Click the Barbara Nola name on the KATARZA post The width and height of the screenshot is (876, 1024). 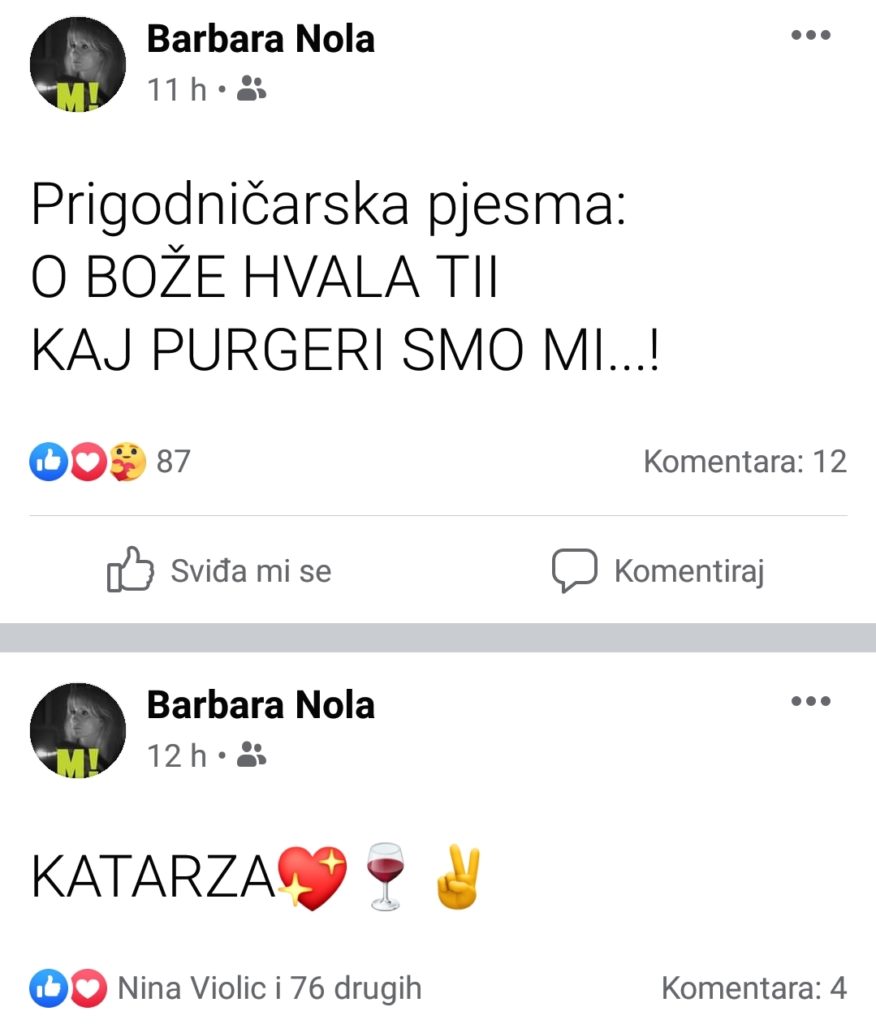[x=261, y=705]
